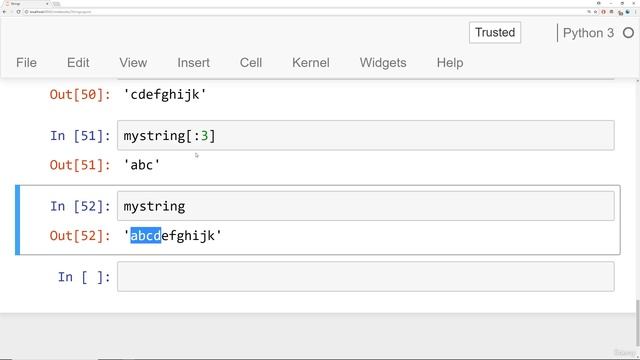640x360 pixels.
Task: Click the Out[50]: prompt label
Action: pos(80,94)
